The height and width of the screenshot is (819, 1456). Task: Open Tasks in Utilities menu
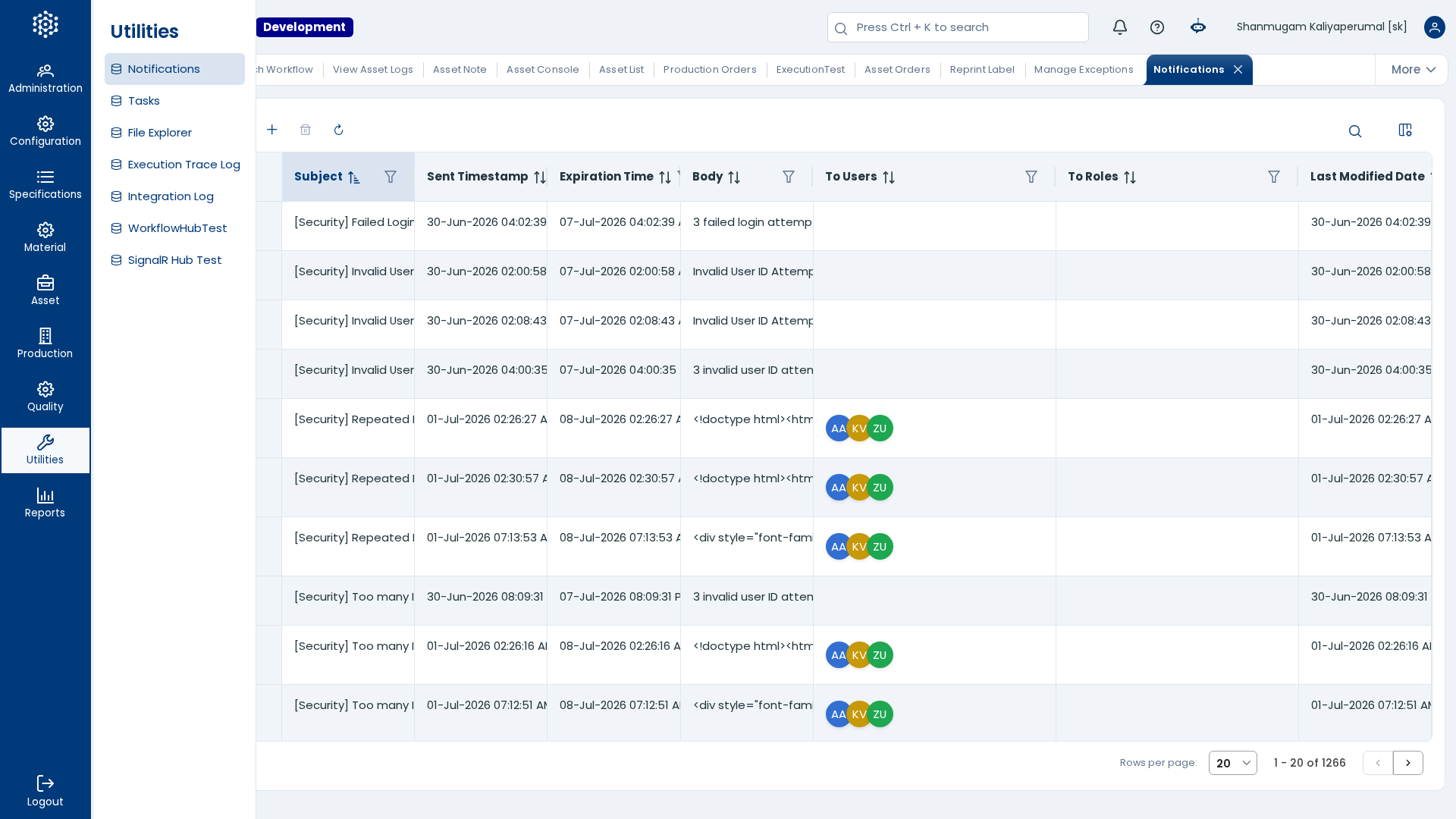pyautogui.click(x=174, y=101)
